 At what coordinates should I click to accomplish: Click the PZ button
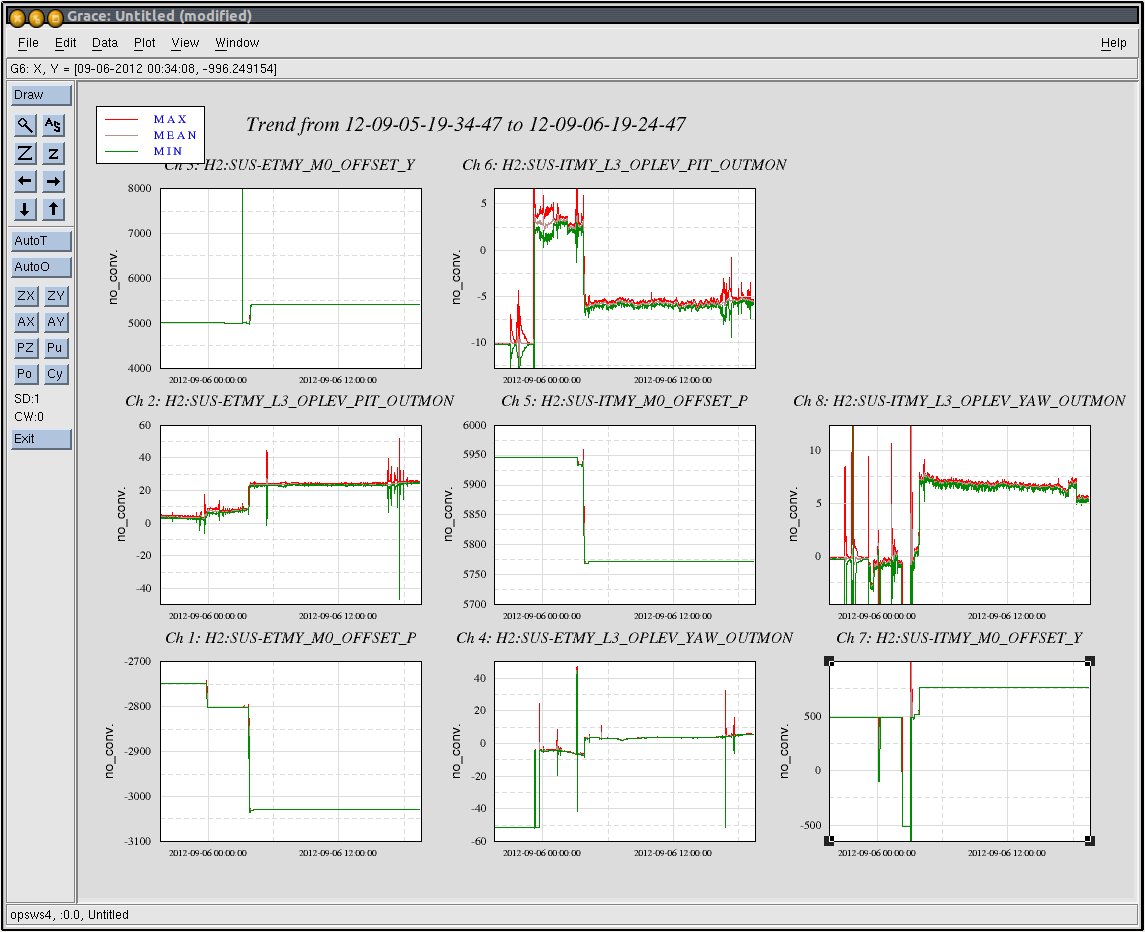[x=26, y=348]
